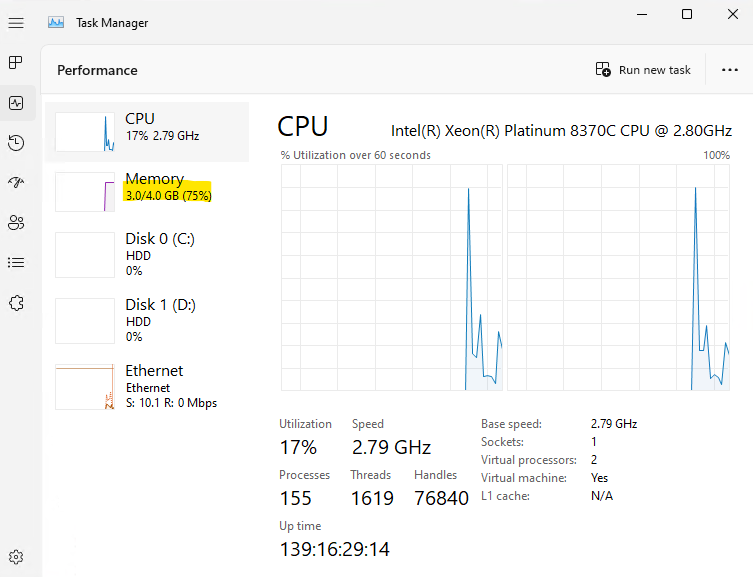This screenshot has height=577, width=753.
Task: Click Run new task button
Action: tap(643, 70)
